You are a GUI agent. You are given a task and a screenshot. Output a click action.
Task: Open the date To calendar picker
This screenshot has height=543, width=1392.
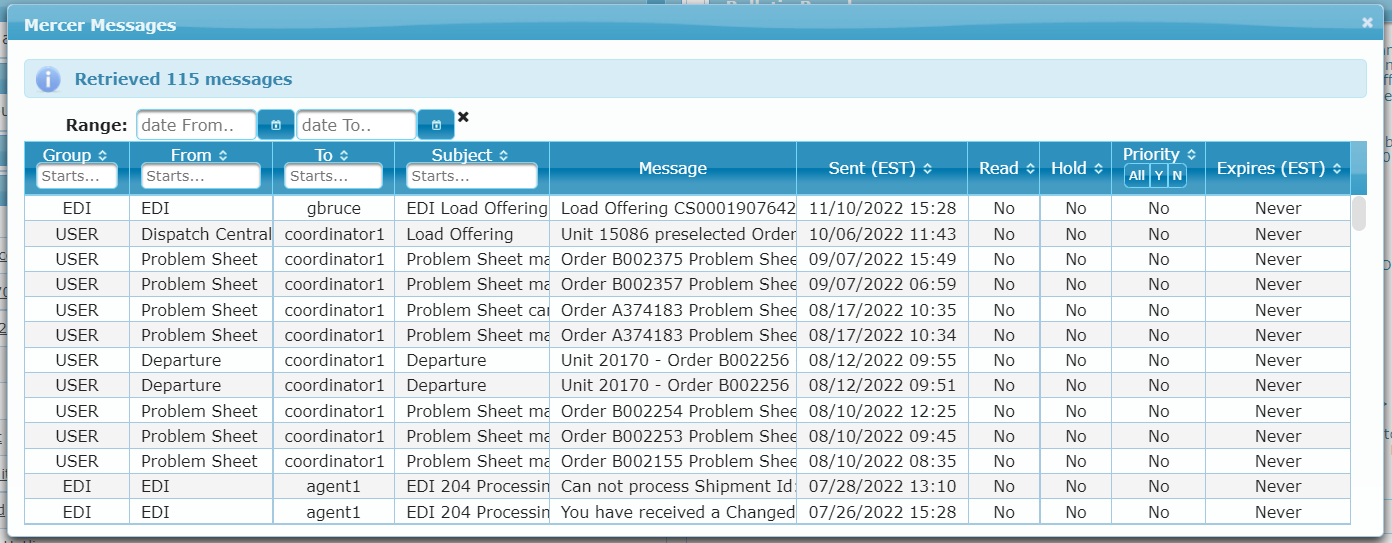tap(436, 125)
